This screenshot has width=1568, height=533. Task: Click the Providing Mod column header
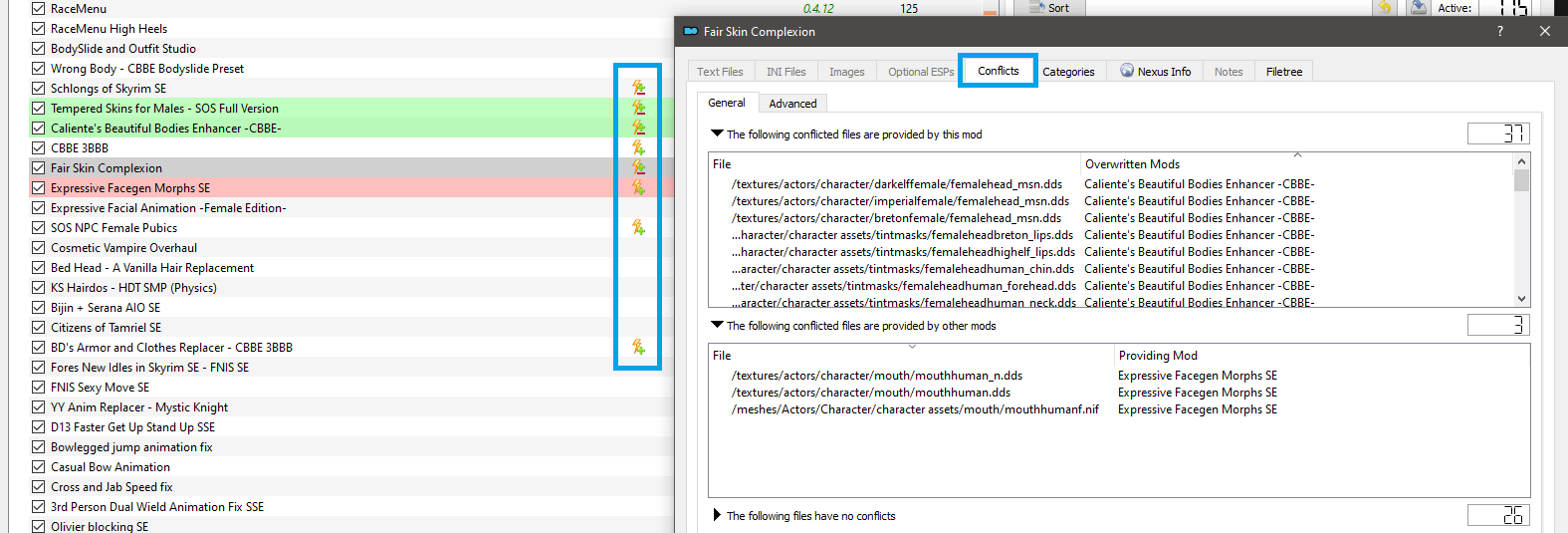tap(1322, 356)
